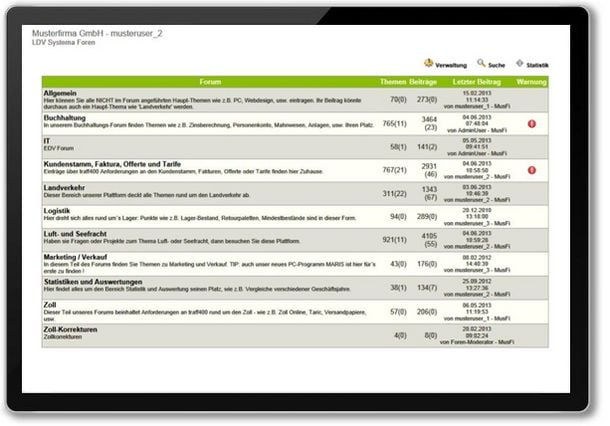Viewport: 610px width, 426px height.
Task: Click the red warning icon in Kundenstamm row
Action: [532, 170]
